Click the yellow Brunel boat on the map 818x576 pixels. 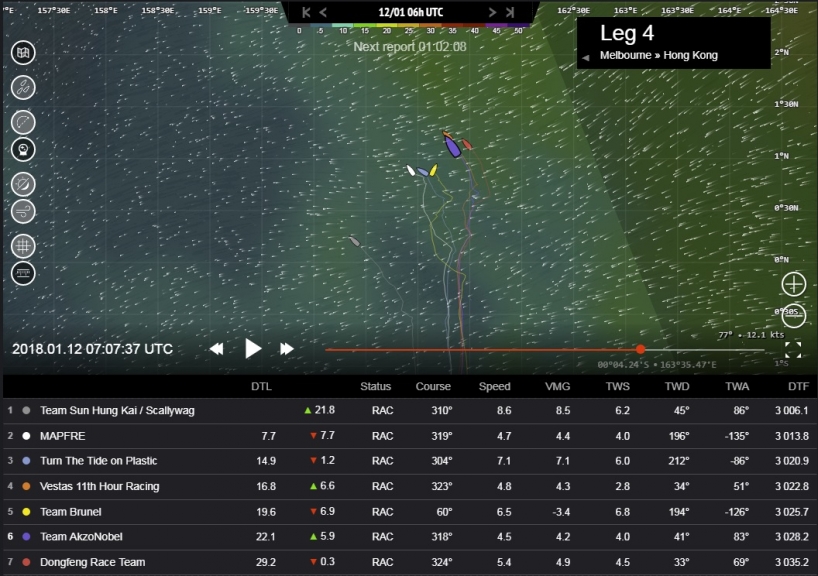tap(434, 170)
